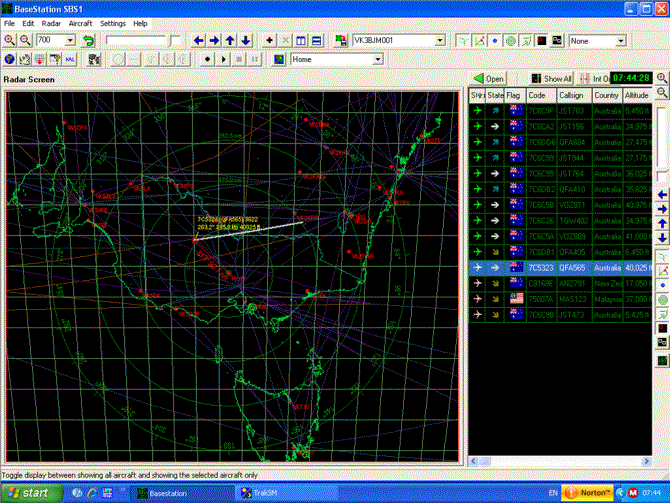Viewport: 670px width, 503px height.
Task: Click the globe icon in second toolbar
Action: click(x=9, y=59)
